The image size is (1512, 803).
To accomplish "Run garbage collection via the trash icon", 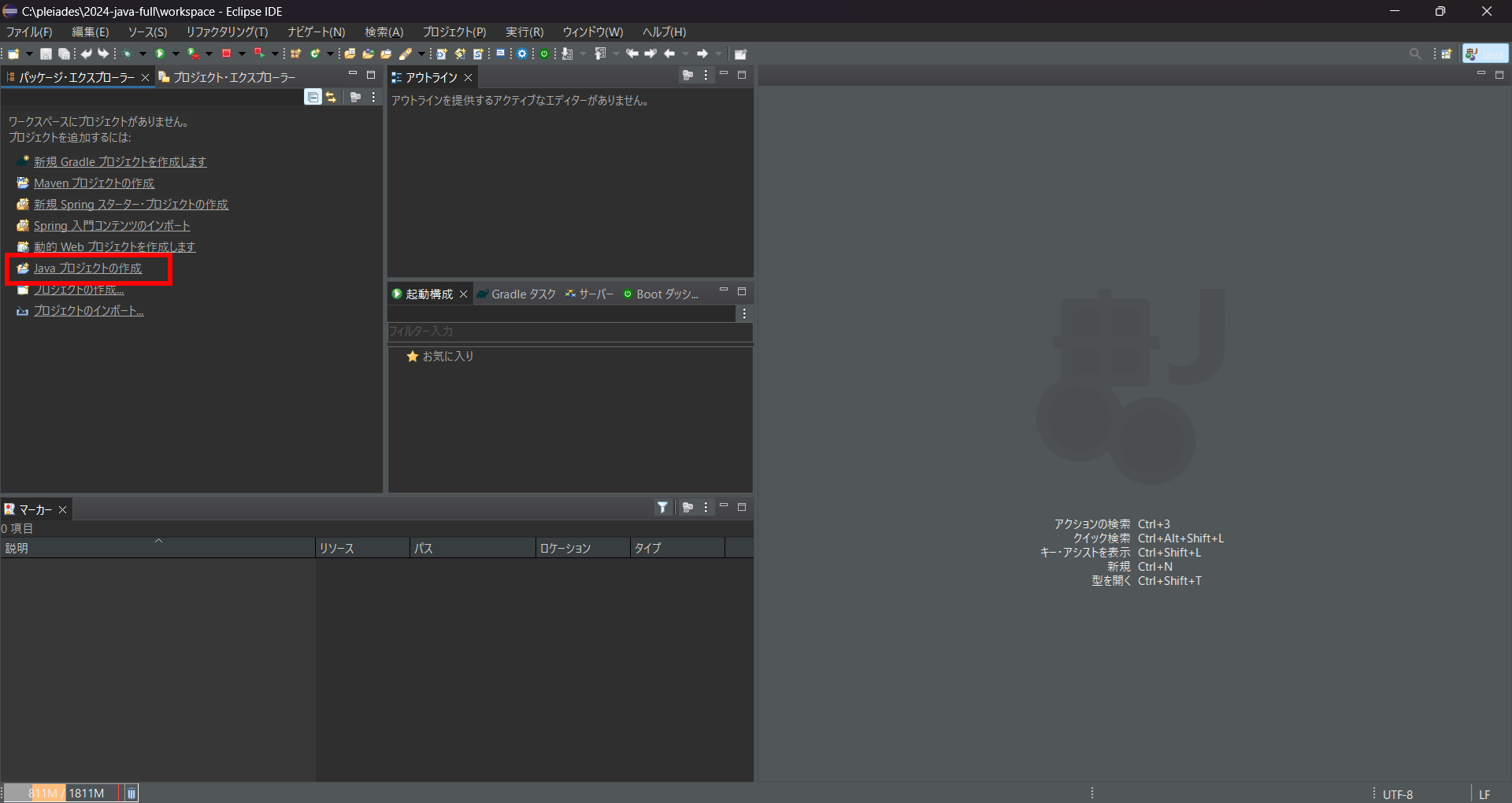I will (131, 793).
